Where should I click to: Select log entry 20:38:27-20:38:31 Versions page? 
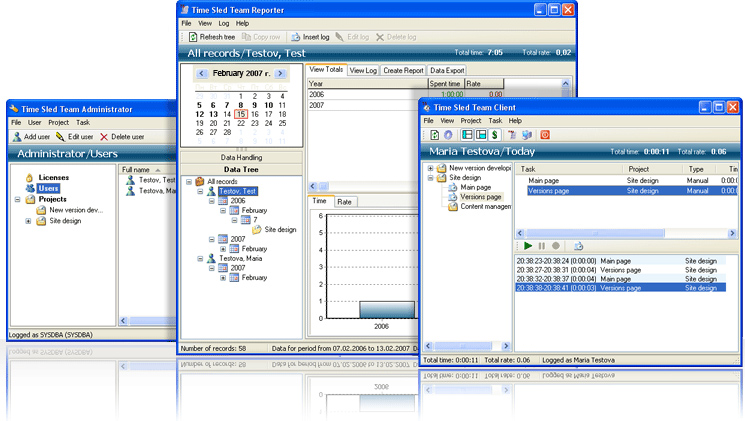pyautogui.click(x=620, y=270)
